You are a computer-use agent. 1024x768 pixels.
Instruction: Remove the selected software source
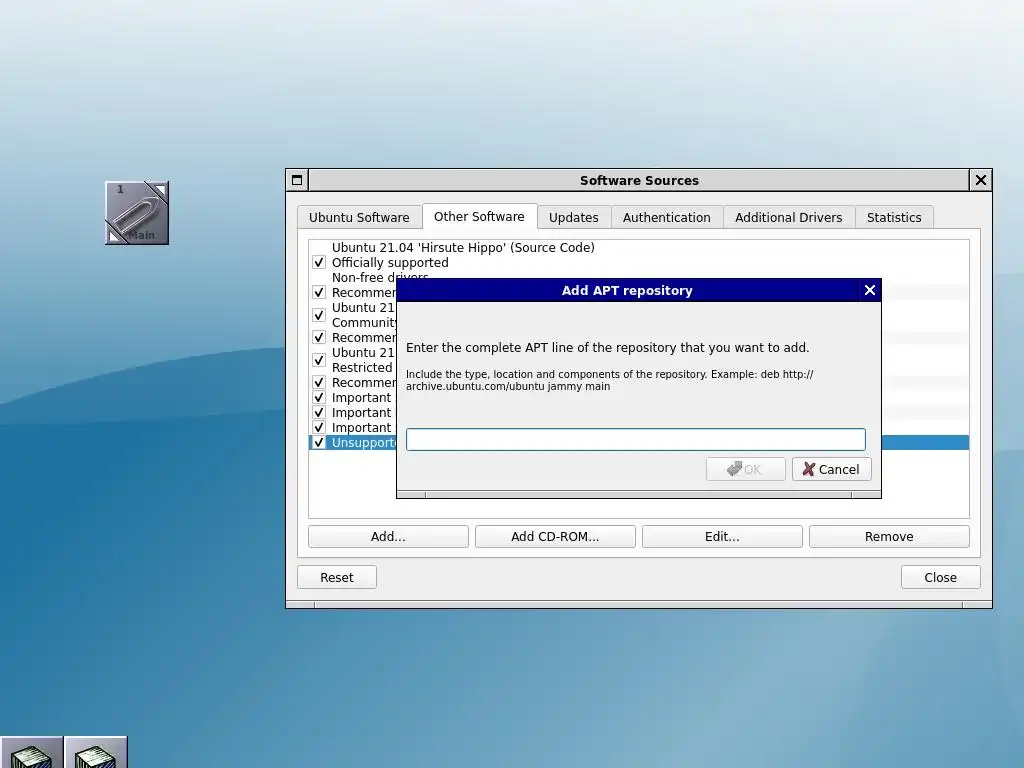889,536
